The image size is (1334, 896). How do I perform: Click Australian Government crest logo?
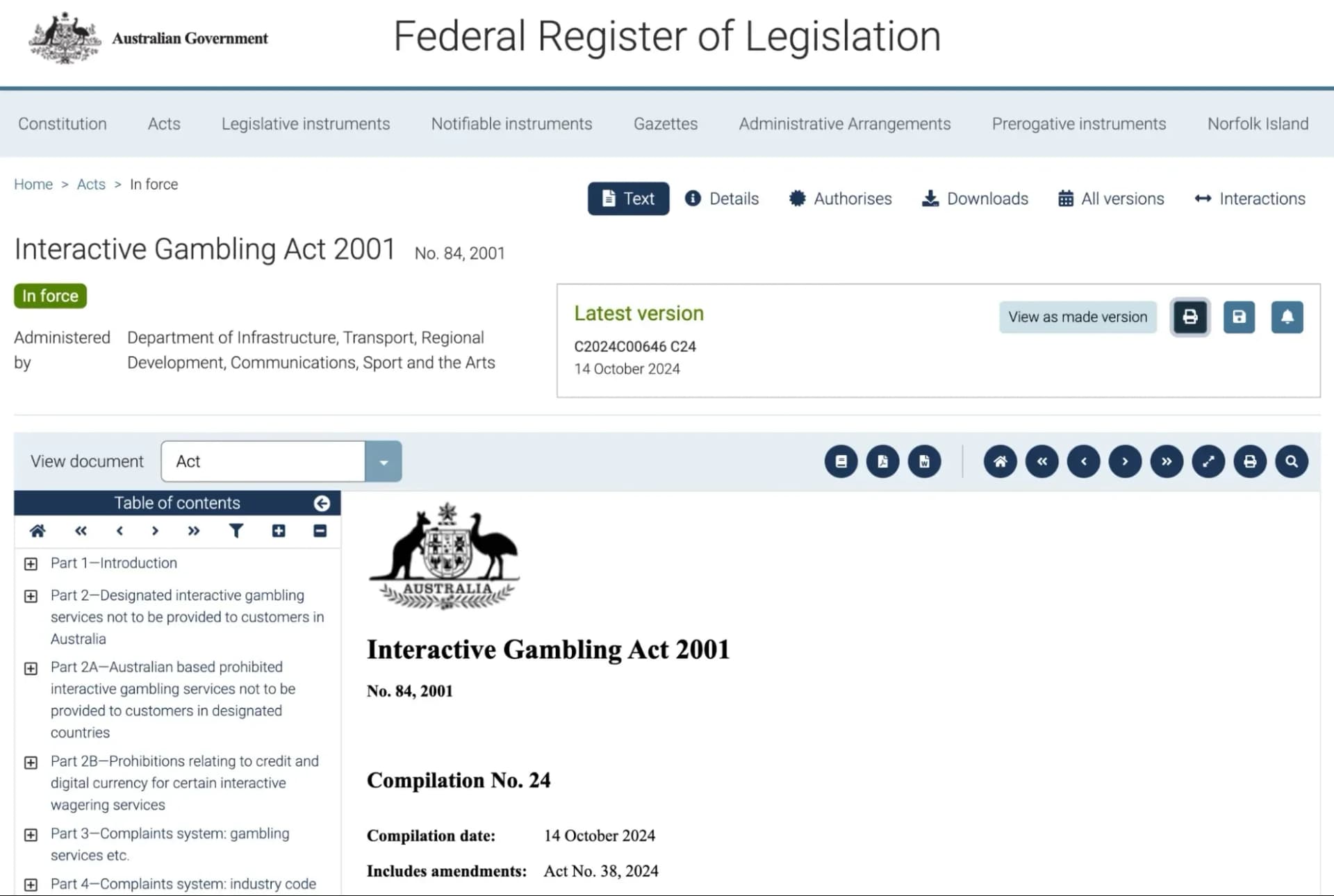(65, 38)
